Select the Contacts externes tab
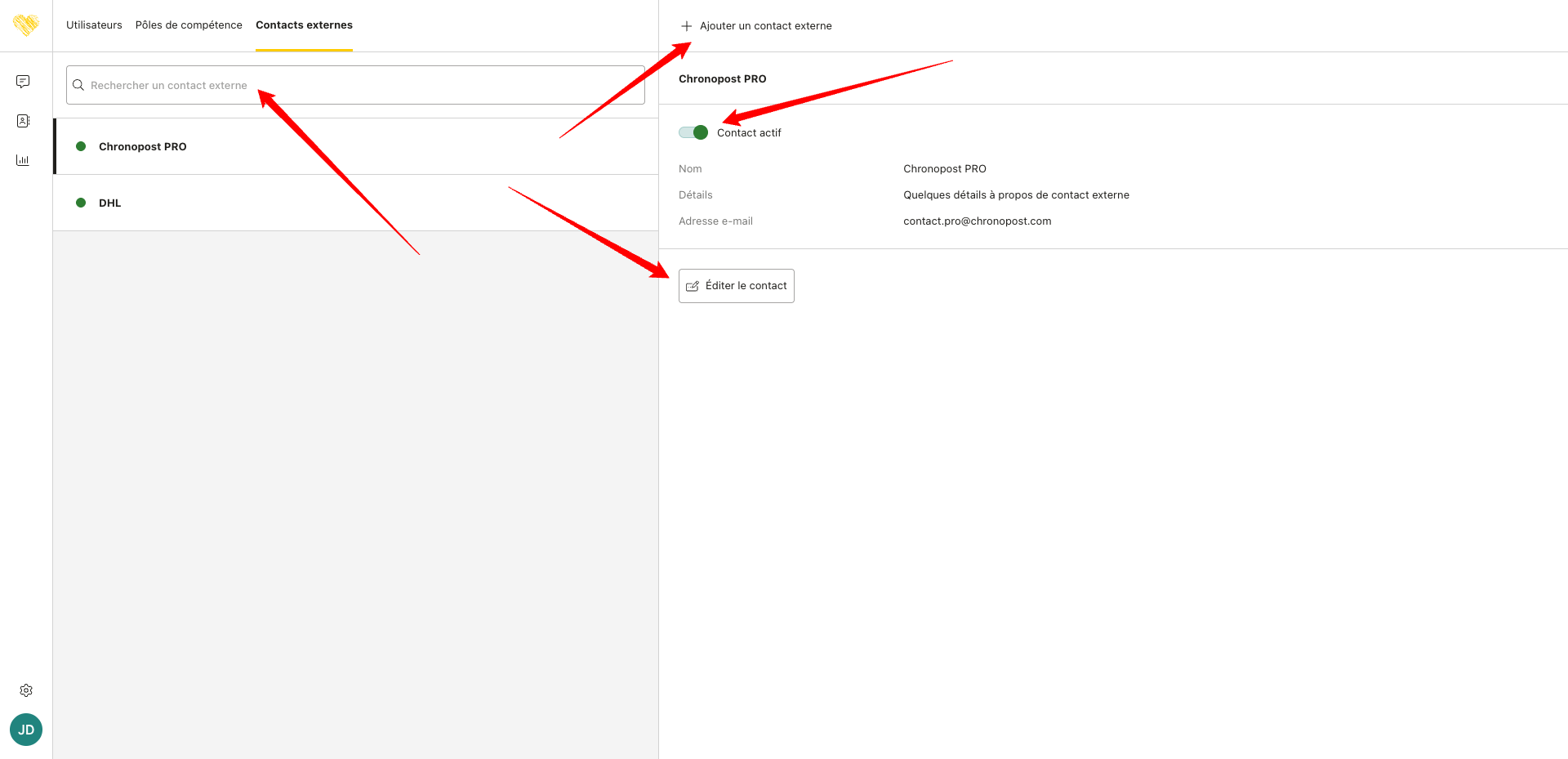 pos(304,25)
